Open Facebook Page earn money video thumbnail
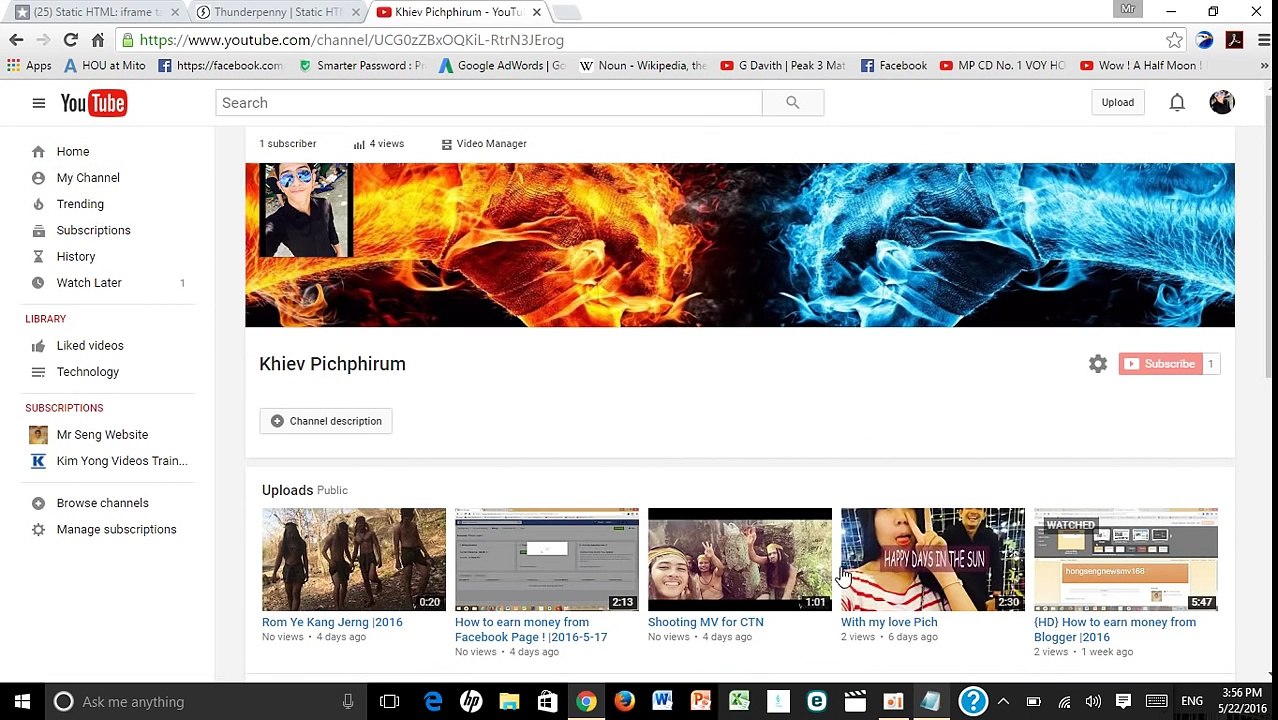 click(547, 559)
